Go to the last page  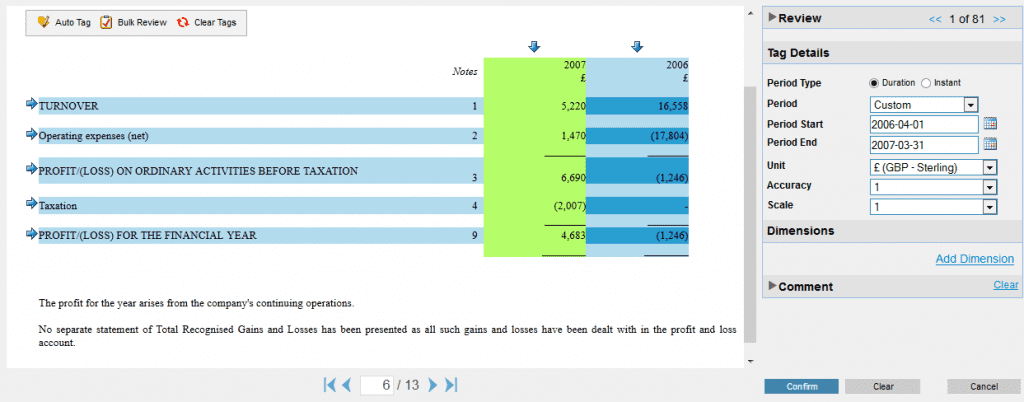(x=451, y=385)
